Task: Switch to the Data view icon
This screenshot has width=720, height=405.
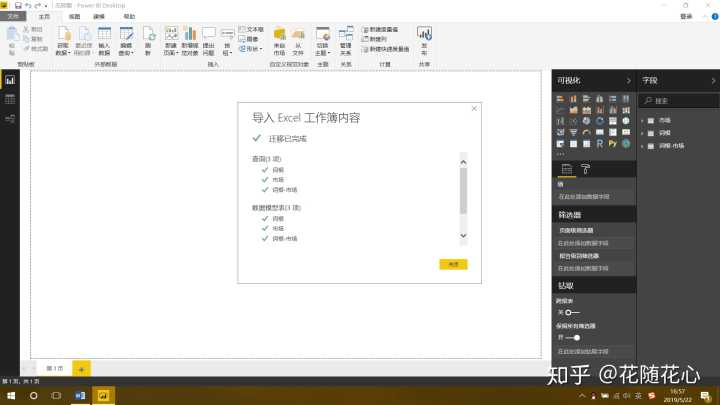Action: point(10,99)
